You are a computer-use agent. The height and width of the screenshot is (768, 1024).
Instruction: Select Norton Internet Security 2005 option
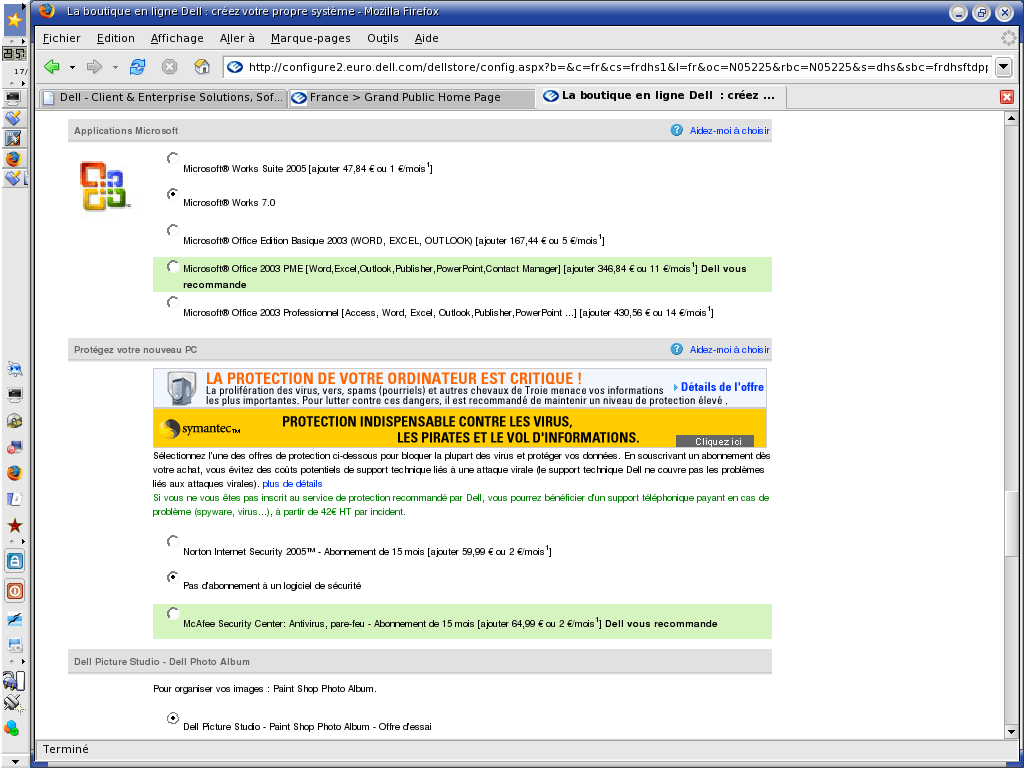point(172,541)
